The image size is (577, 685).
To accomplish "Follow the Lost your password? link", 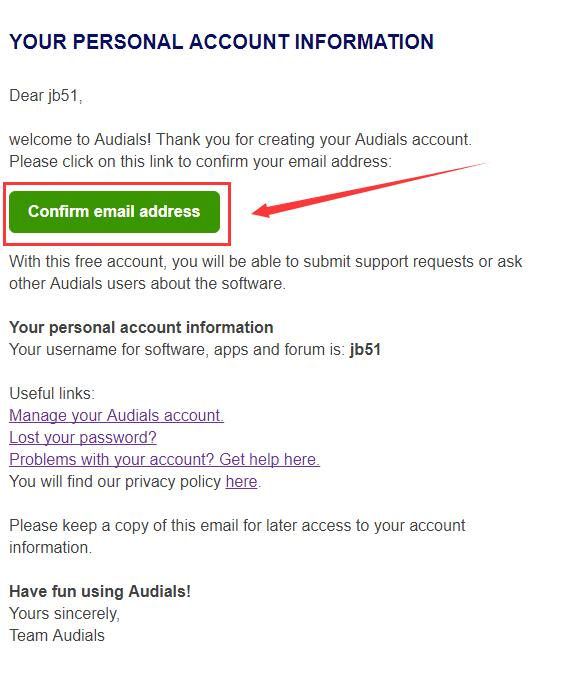I will click(x=83, y=437).
